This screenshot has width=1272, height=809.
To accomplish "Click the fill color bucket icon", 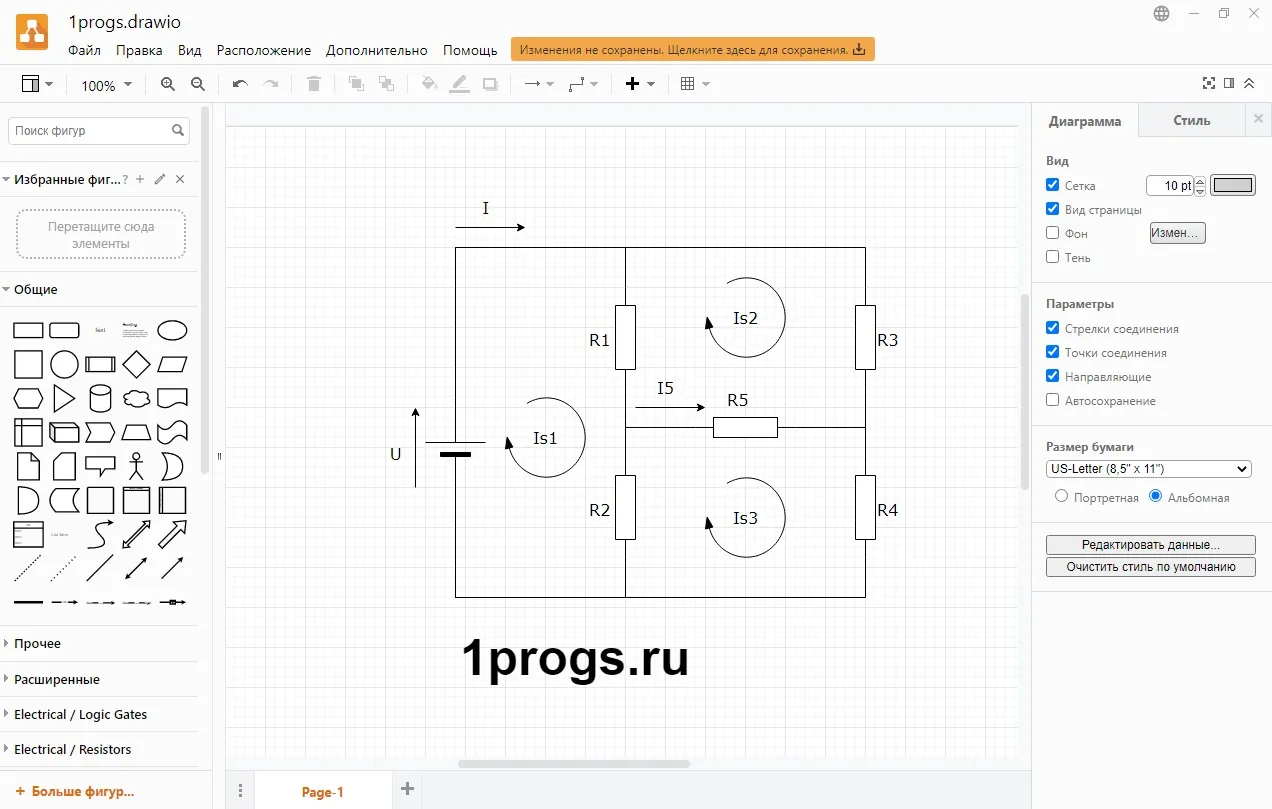I will click(x=429, y=85).
